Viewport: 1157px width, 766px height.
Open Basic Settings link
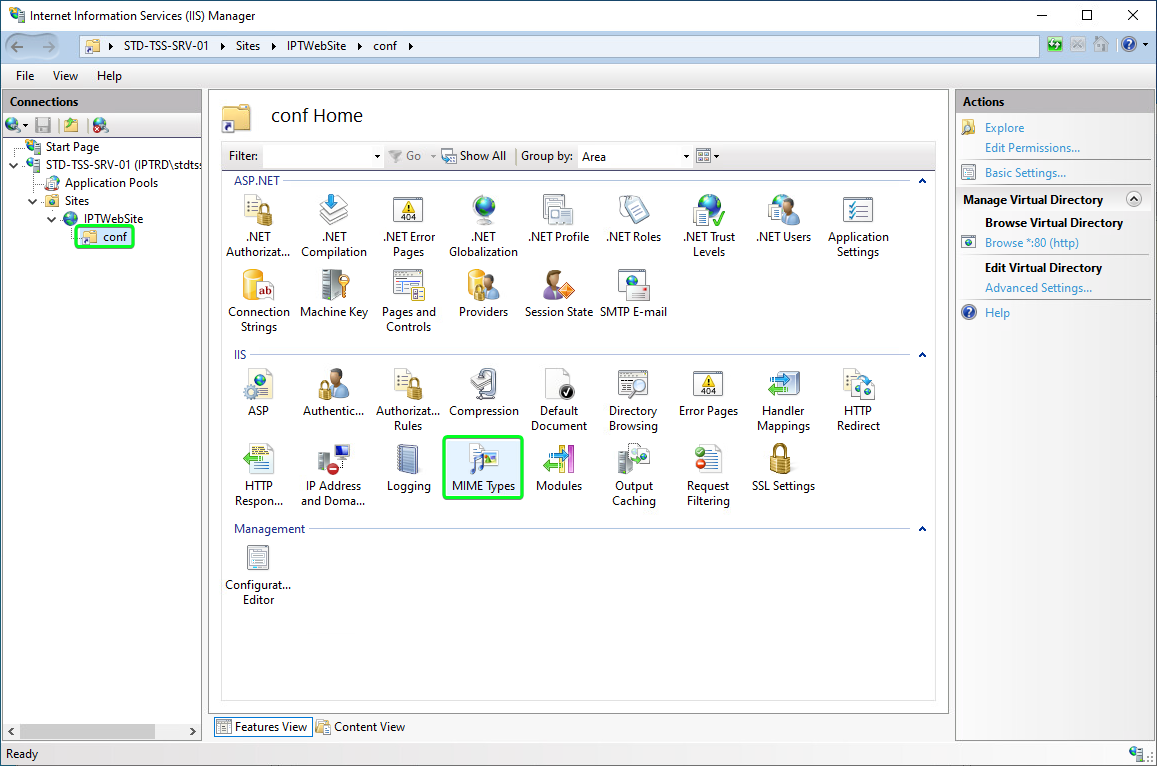click(1025, 173)
